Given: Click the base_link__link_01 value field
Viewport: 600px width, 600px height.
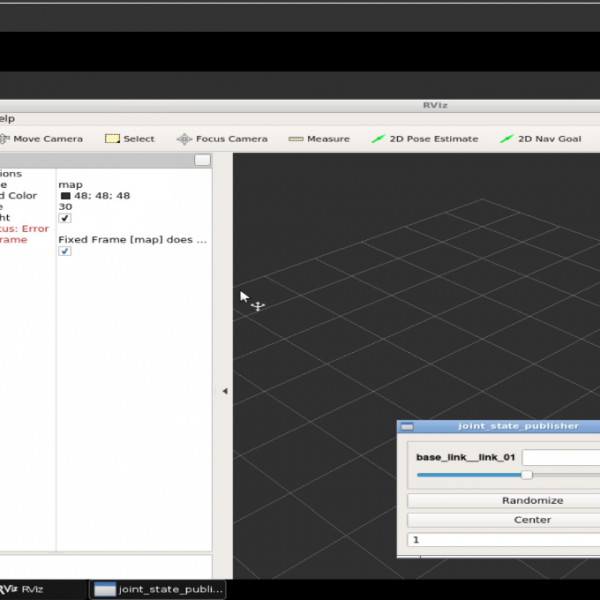Looking at the screenshot, I should (561, 457).
